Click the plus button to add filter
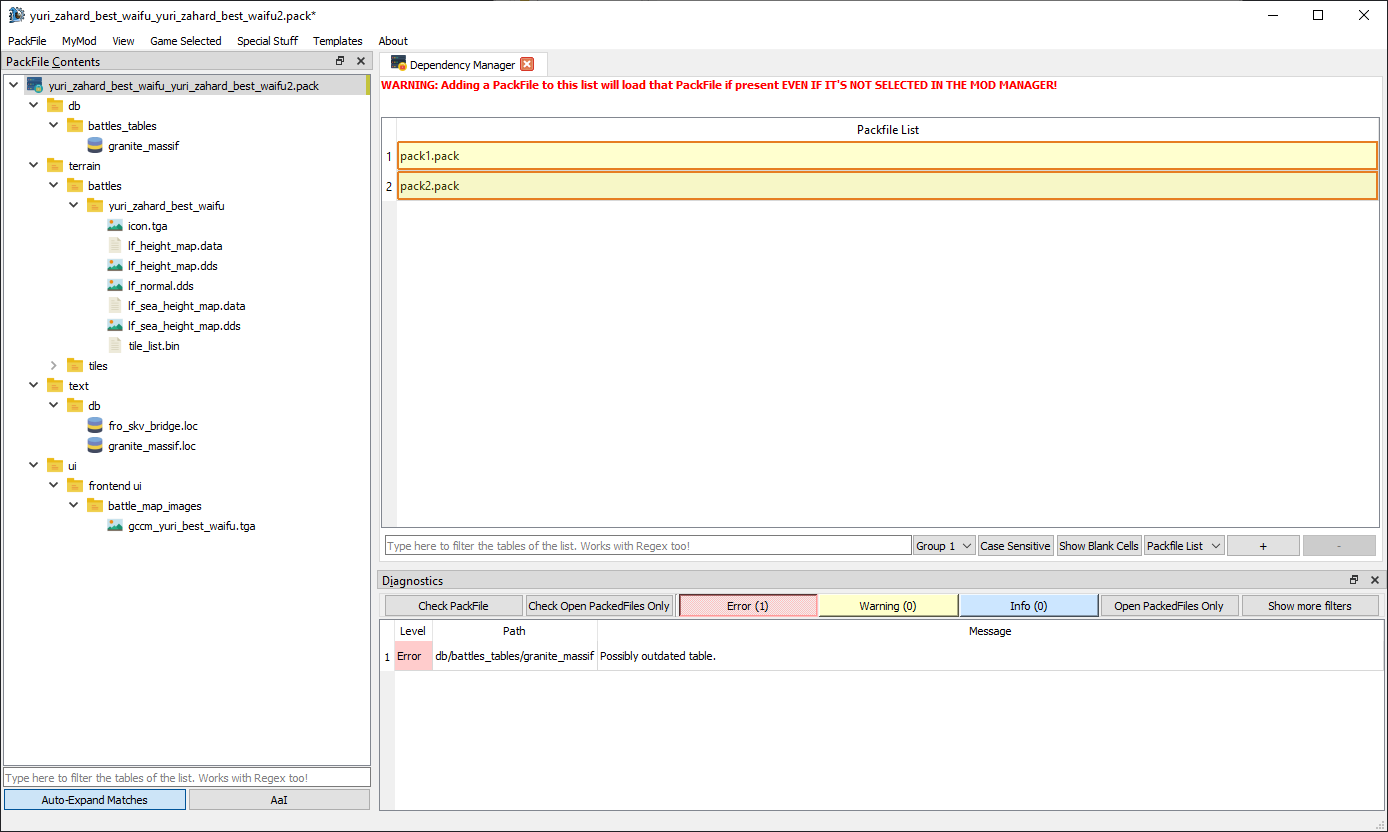 tap(1263, 546)
